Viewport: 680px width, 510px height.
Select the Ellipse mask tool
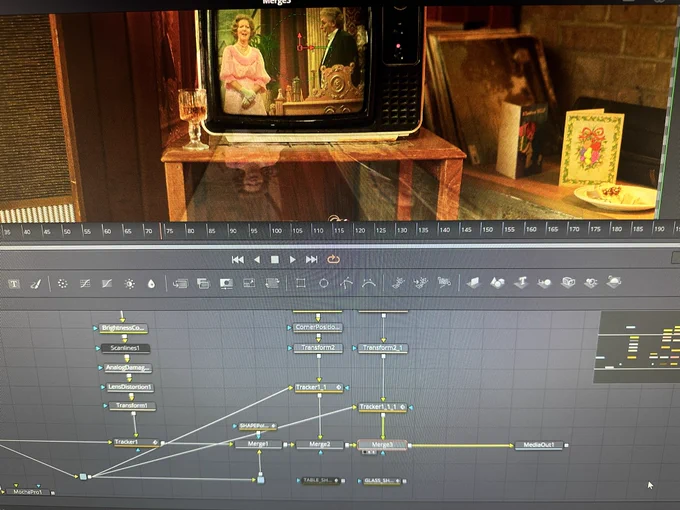(324, 283)
